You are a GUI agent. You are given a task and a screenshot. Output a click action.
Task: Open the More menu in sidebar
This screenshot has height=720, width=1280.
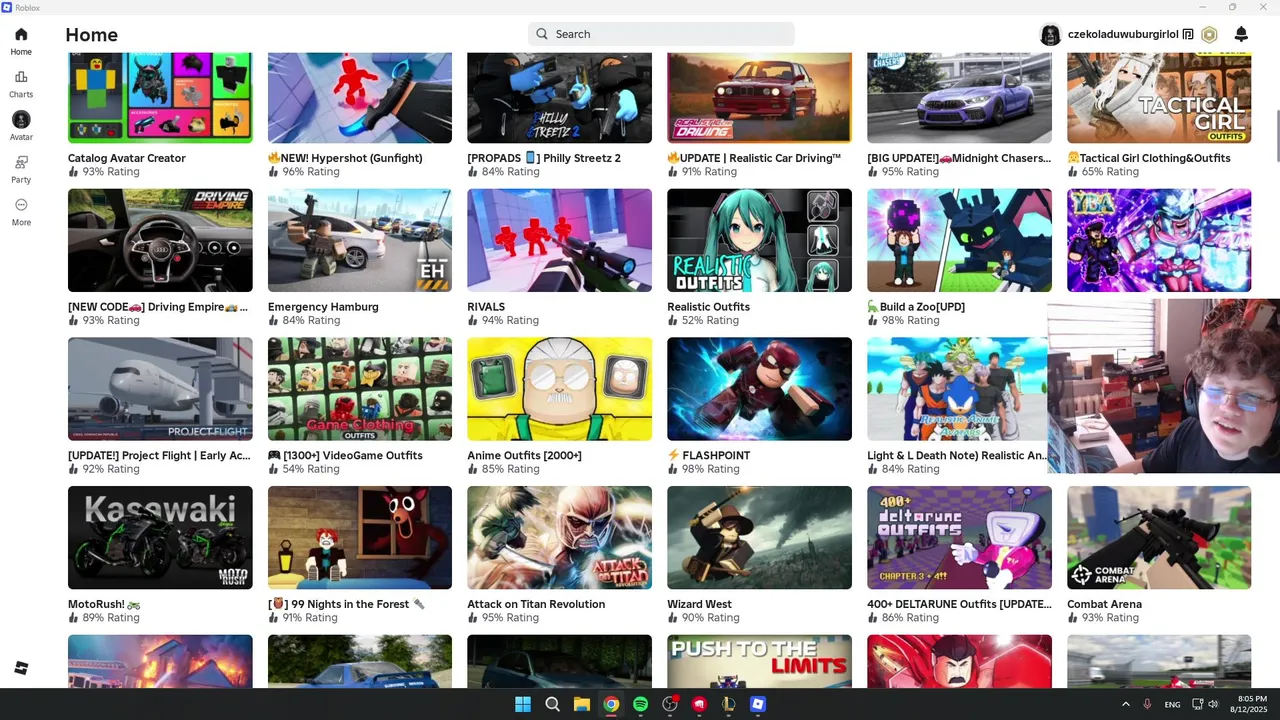pyautogui.click(x=21, y=211)
